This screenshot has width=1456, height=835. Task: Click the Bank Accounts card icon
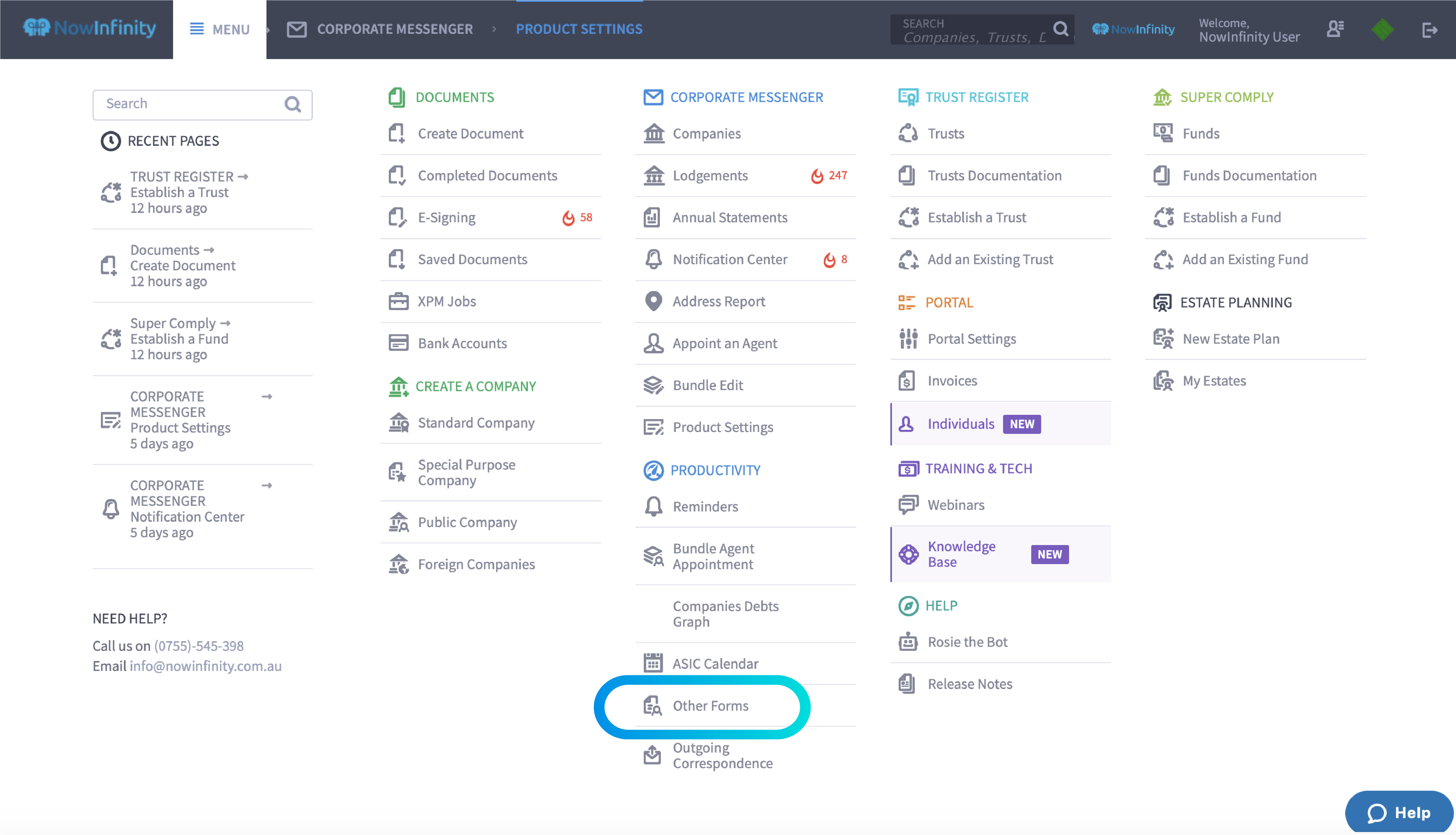click(398, 343)
